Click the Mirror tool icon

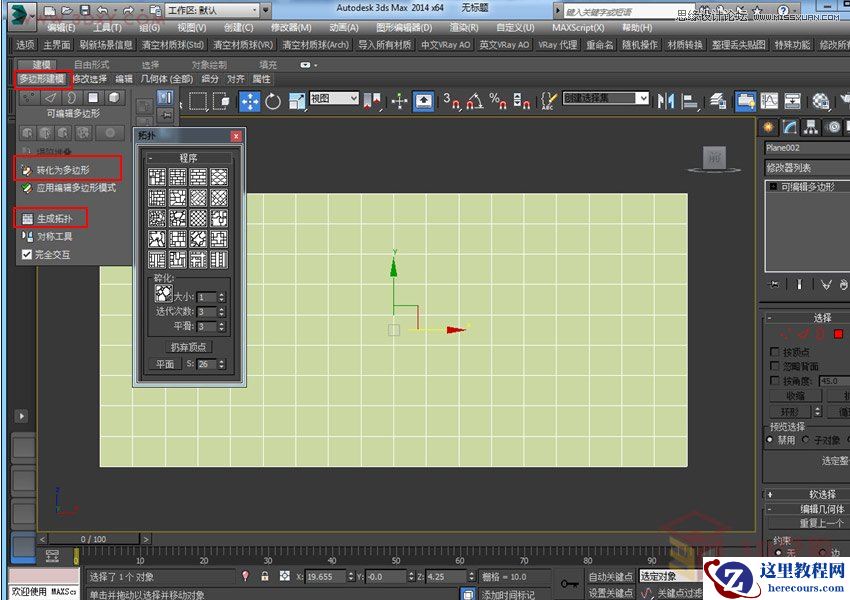[666, 101]
